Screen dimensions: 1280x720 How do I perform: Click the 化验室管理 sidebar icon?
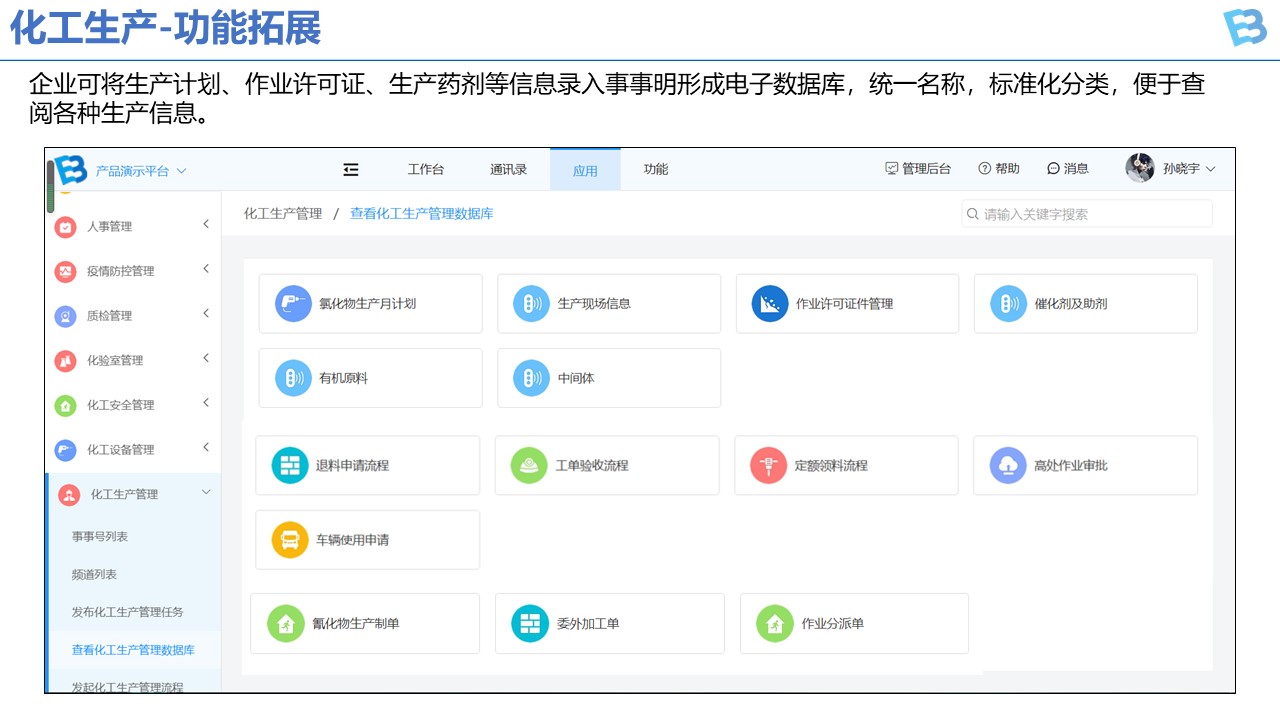pos(65,361)
